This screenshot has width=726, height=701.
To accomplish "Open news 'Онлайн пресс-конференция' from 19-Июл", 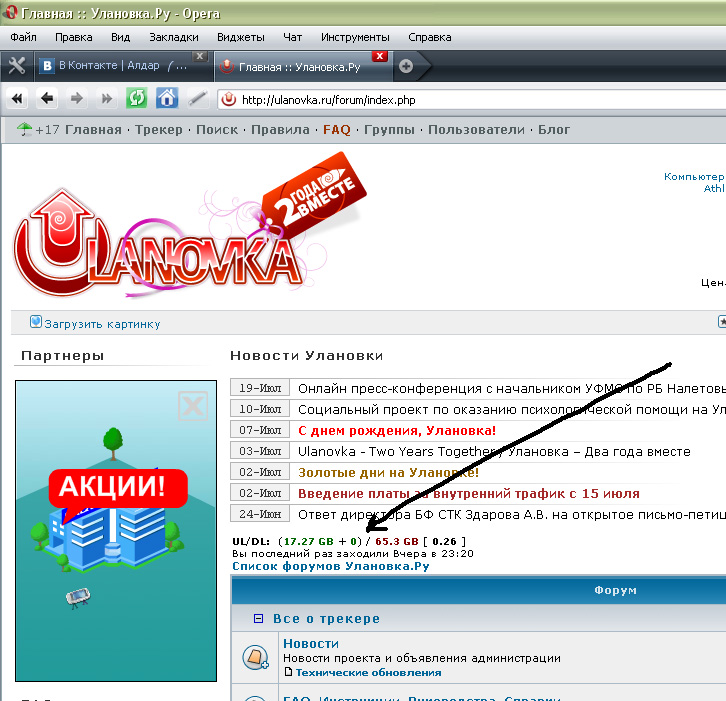I will [512, 388].
